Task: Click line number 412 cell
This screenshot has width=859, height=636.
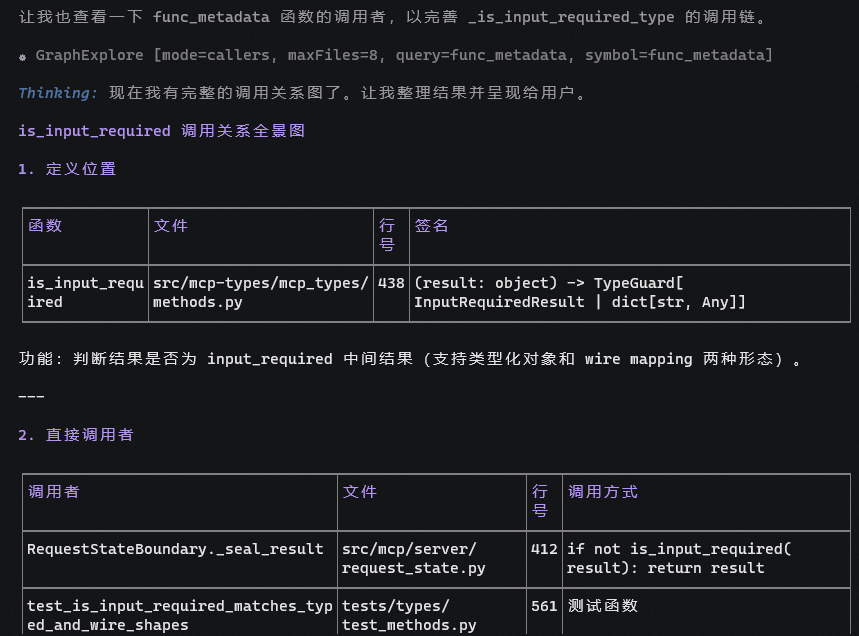Action: (544, 549)
